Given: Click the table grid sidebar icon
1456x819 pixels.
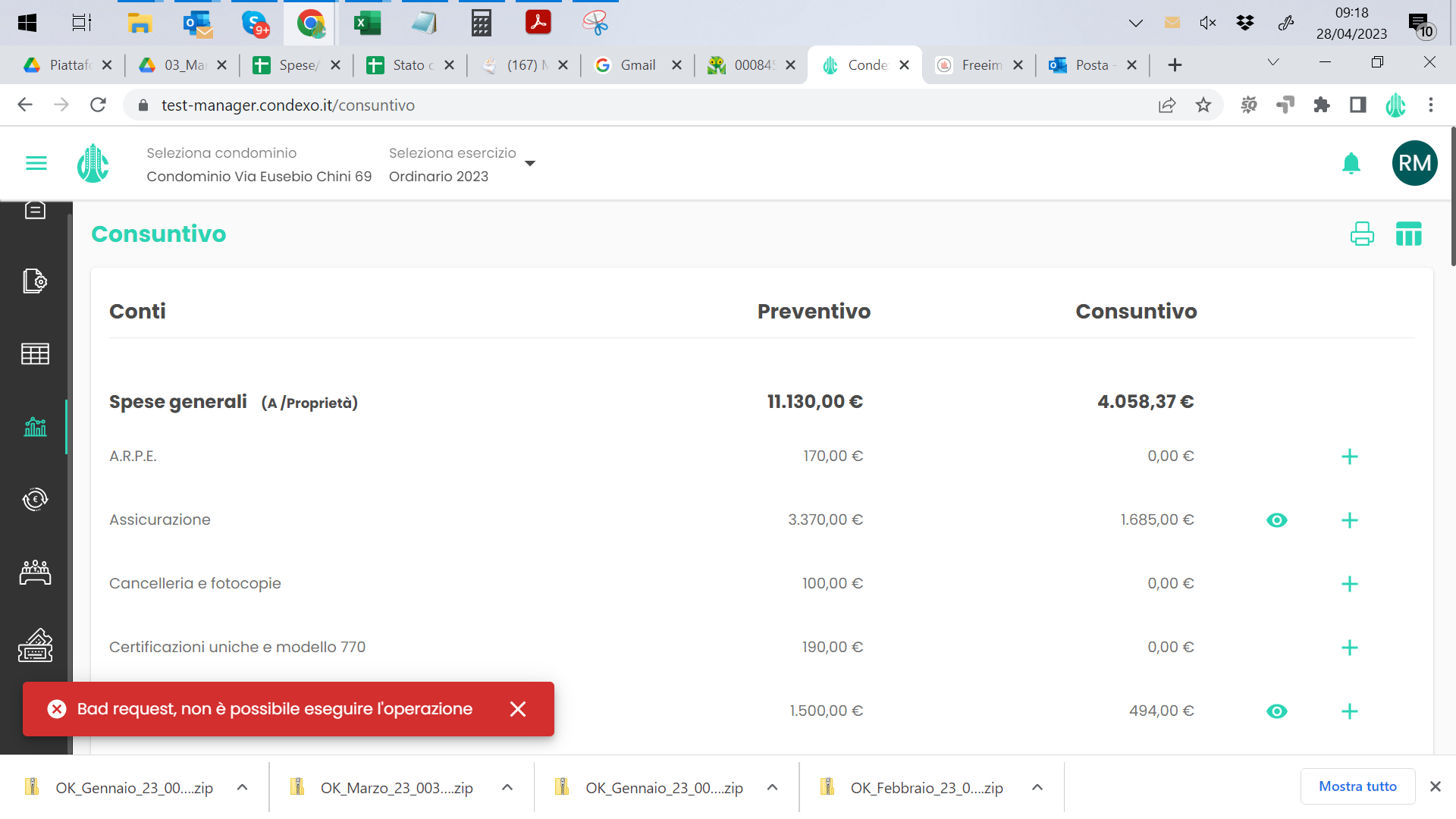Looking at the screenshot, I should [x=35, y=353].
